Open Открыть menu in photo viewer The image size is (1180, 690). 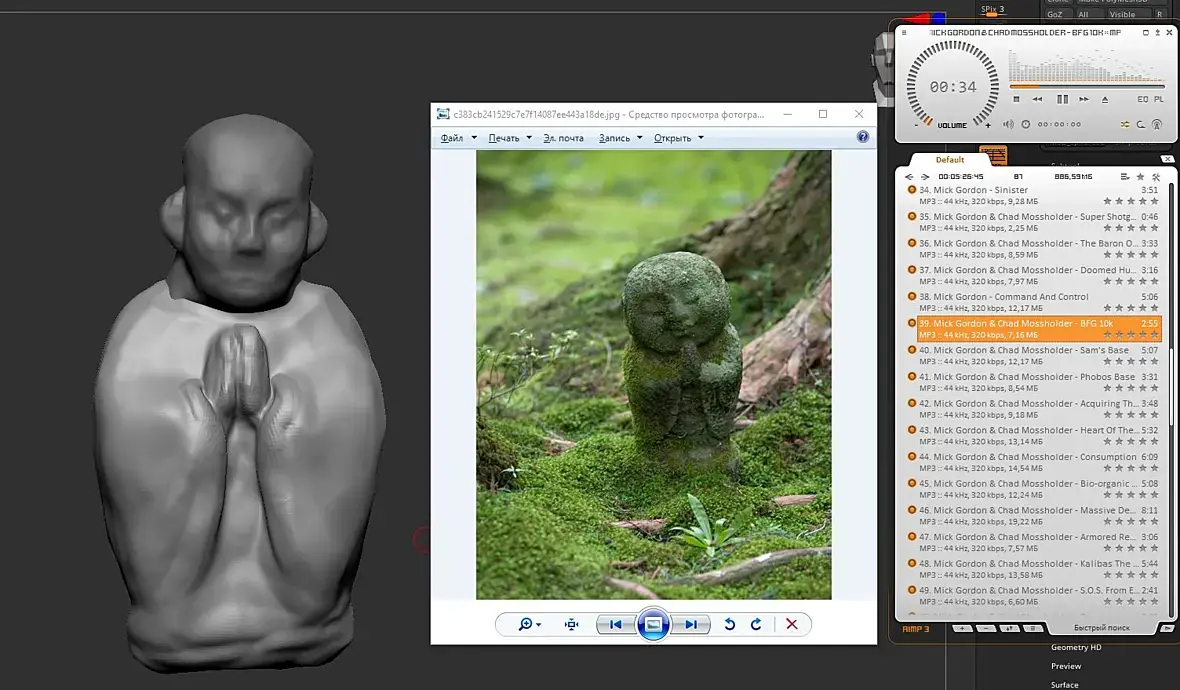coord(672,138)
